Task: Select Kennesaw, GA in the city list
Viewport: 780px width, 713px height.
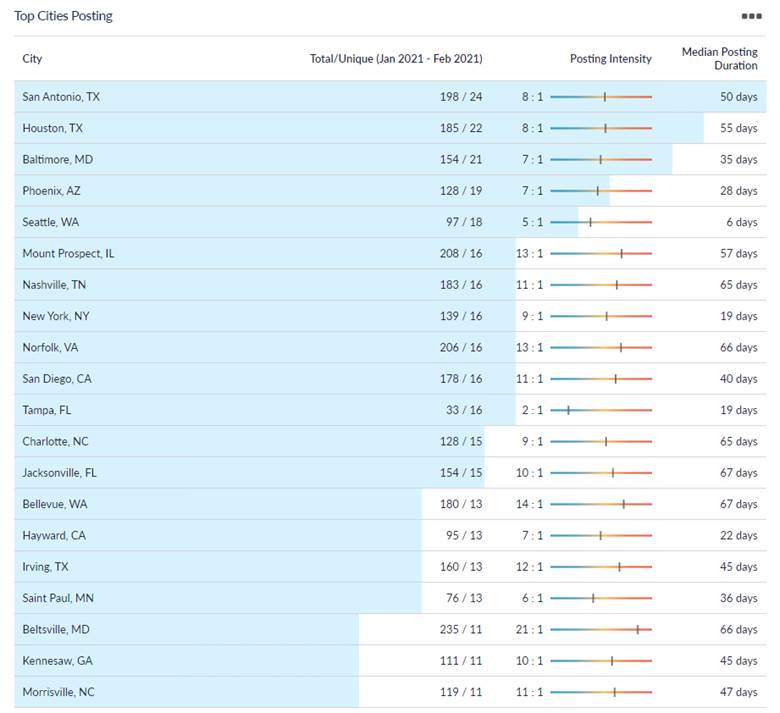Action: 57,661
